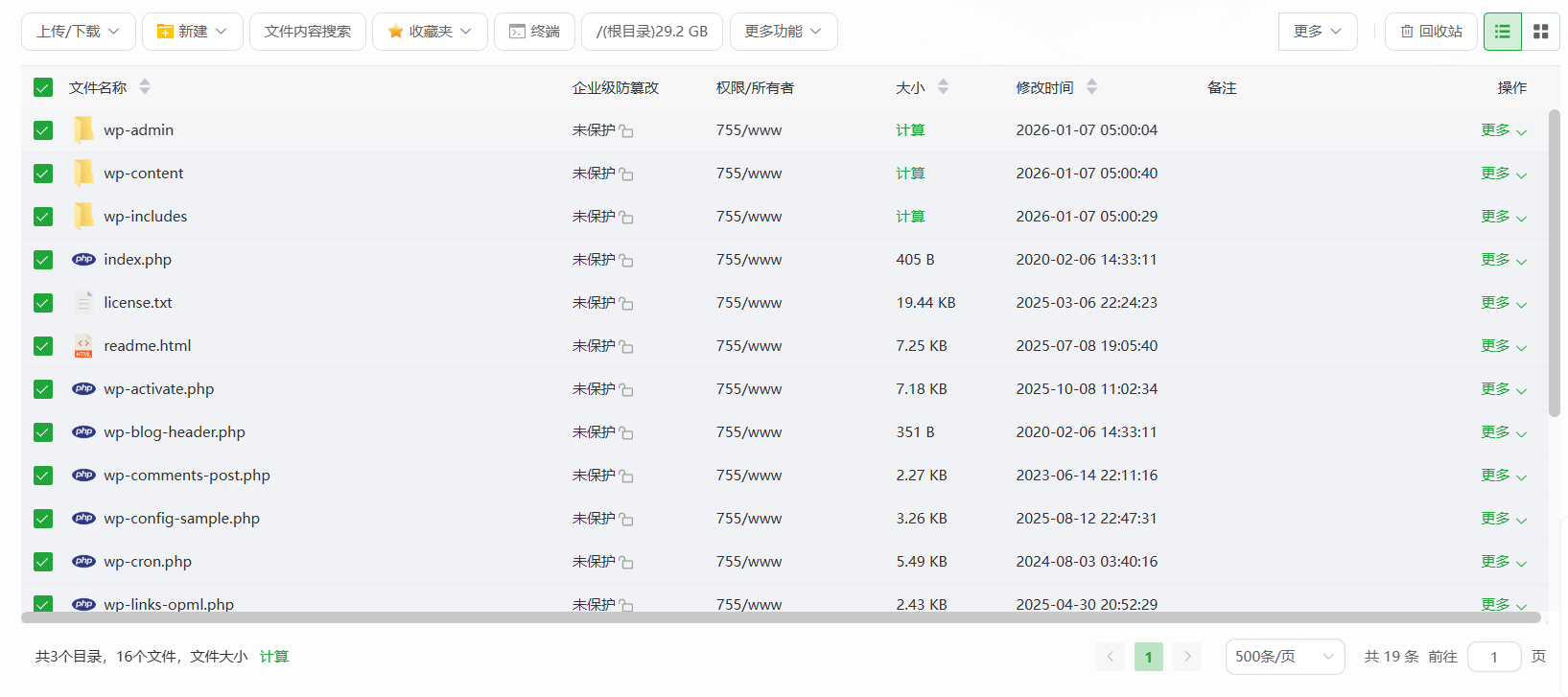Click the readme.html file icon

pos(83,346)
